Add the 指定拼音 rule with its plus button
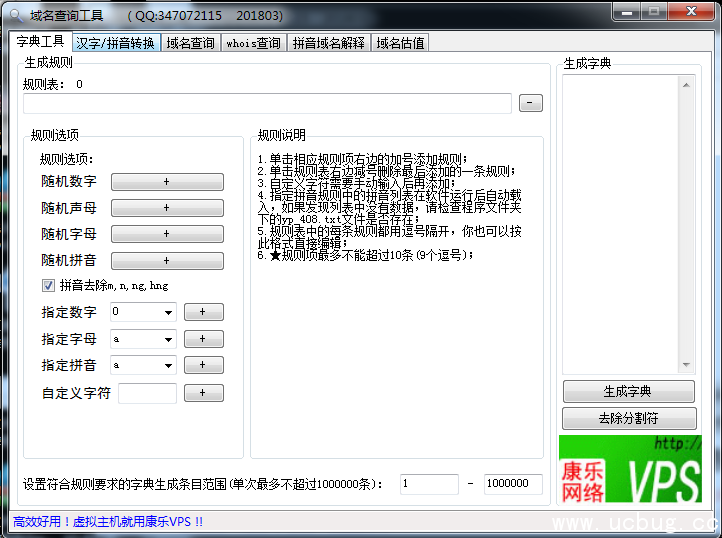 203,366
